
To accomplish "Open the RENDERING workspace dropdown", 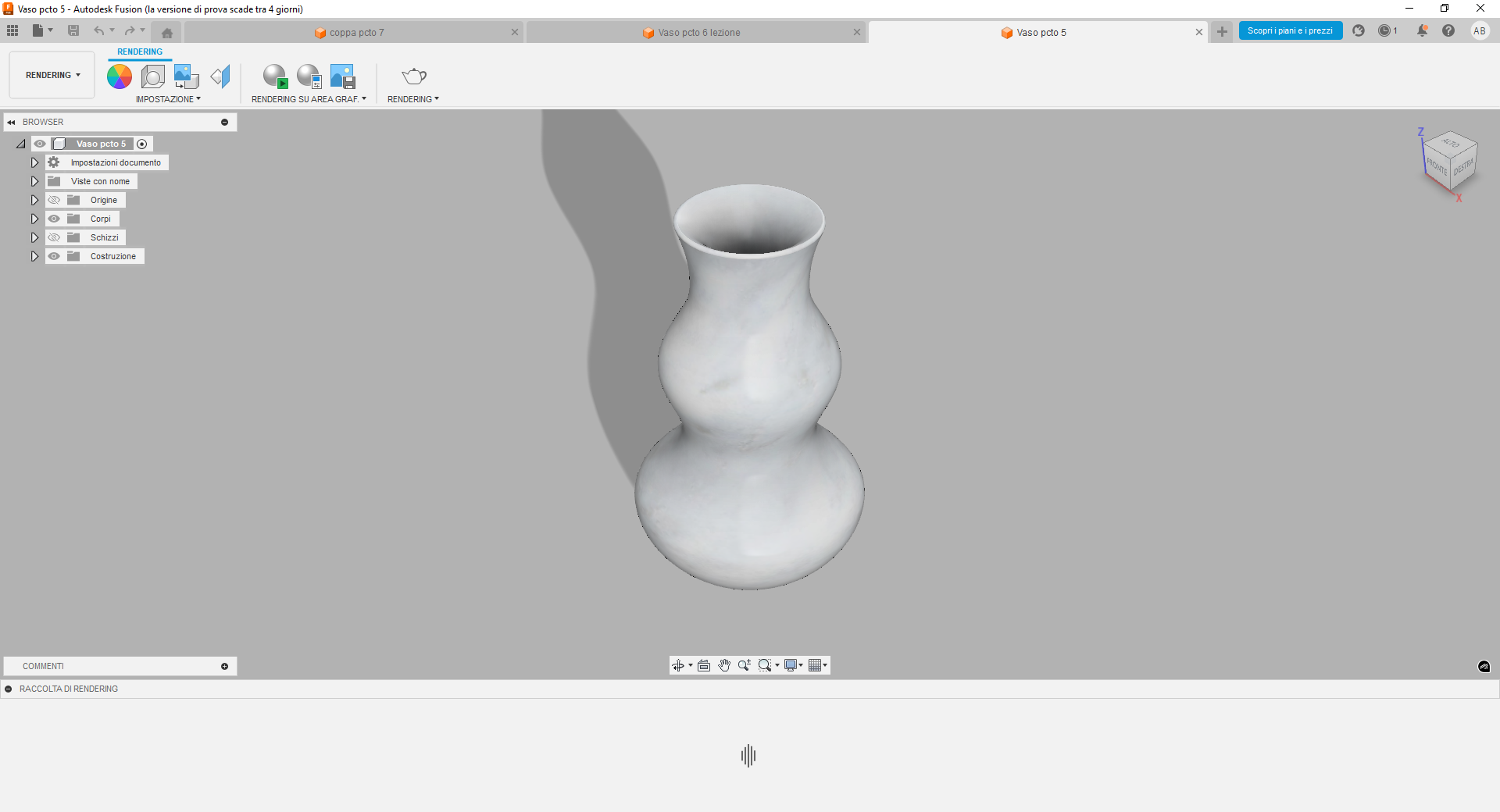I will (52, 75).
